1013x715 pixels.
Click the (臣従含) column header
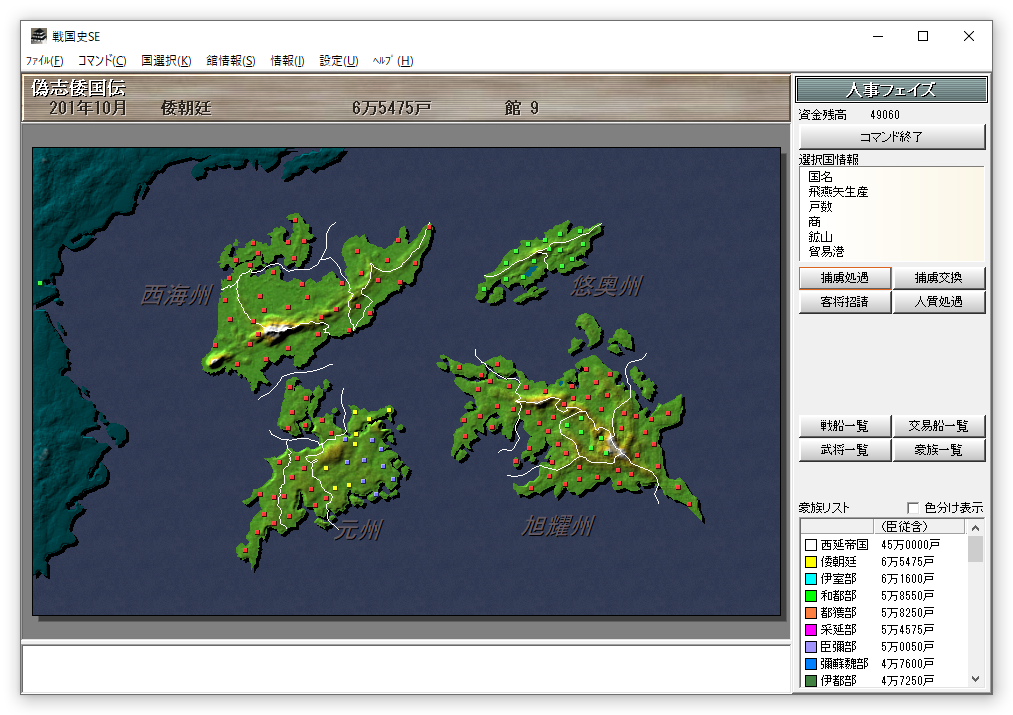click(902, 527)
